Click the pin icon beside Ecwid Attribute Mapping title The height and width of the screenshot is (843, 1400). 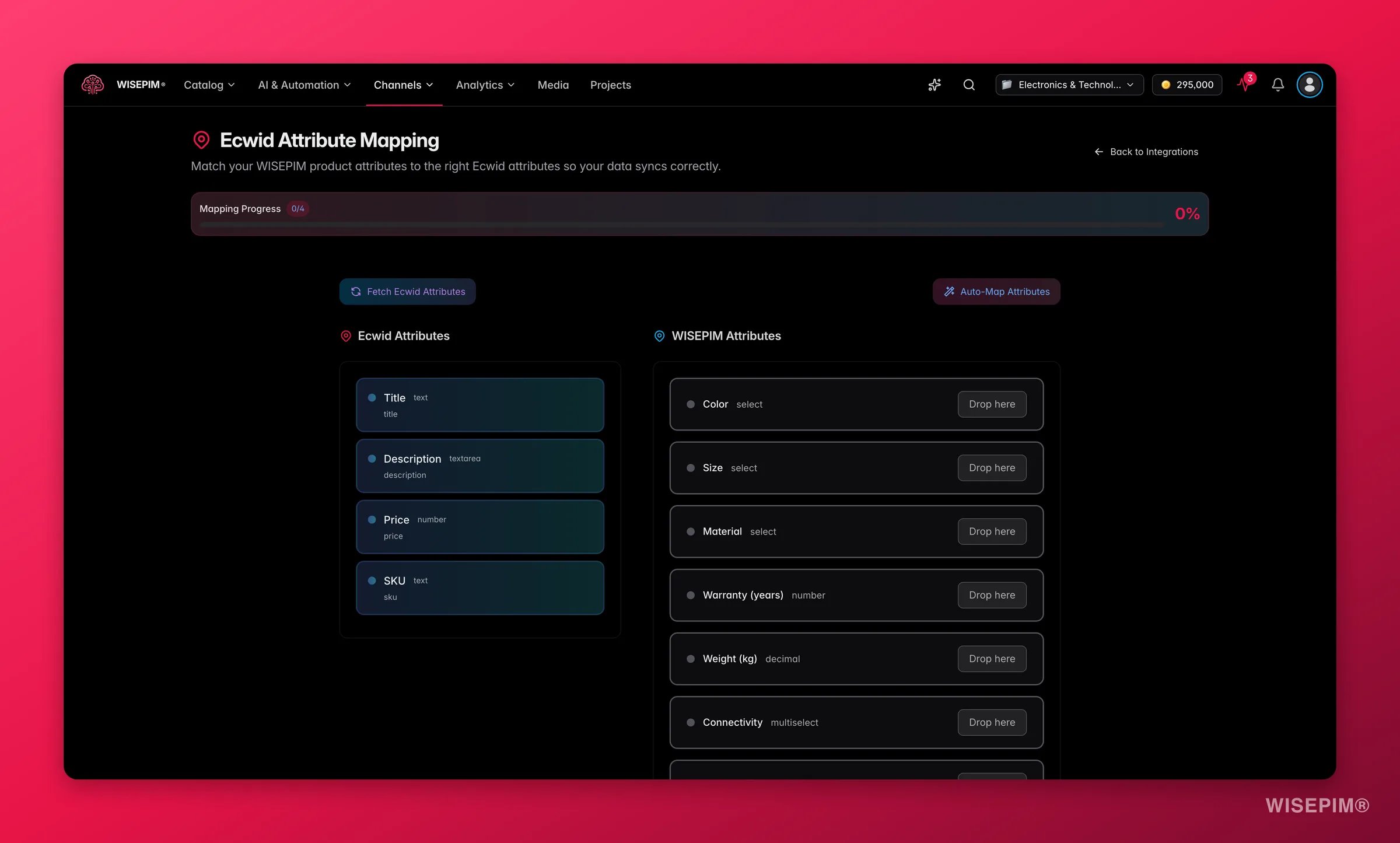click(201, 140)
